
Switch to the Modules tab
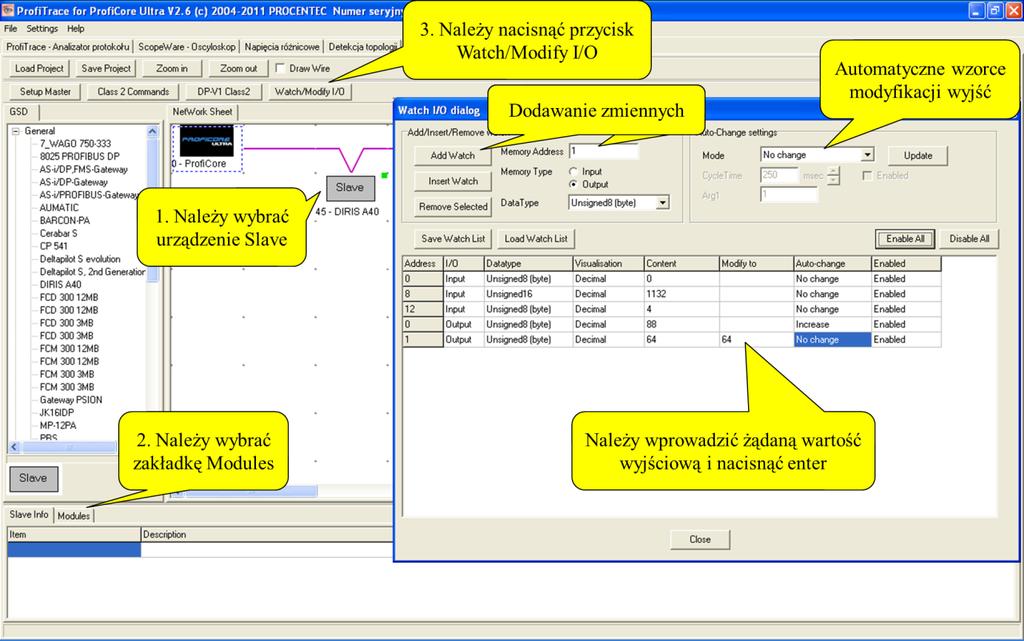pyautogui.click(x=74, y=516)
